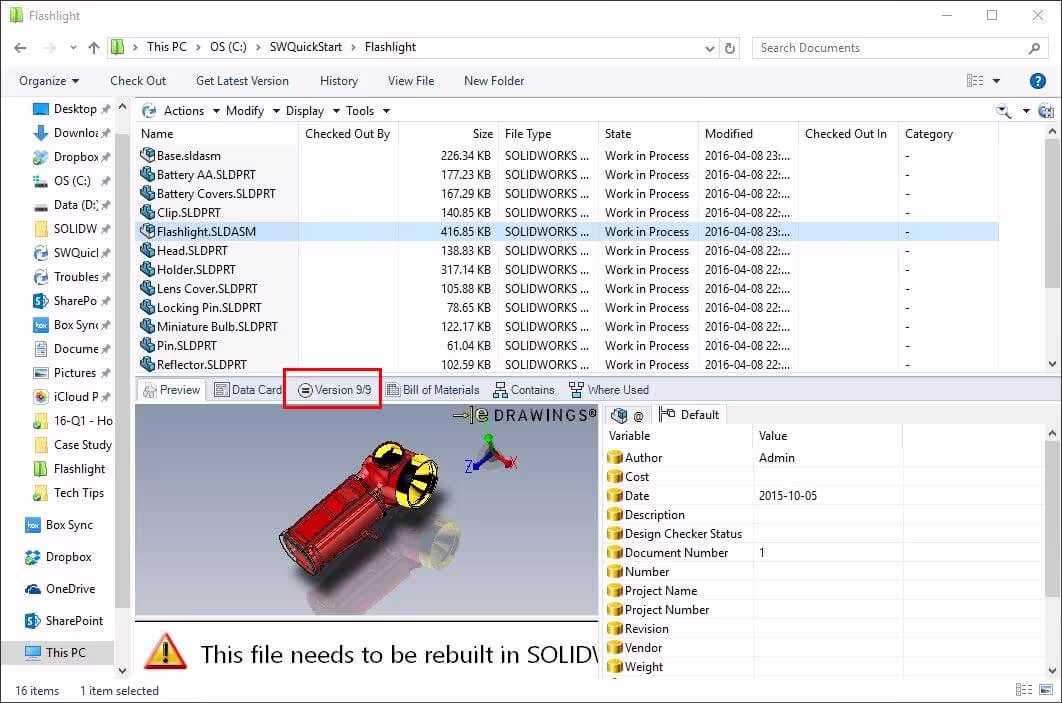Open the Version 9/9 tab
This screenshot has height=703, width=1062.
[335, 390]
